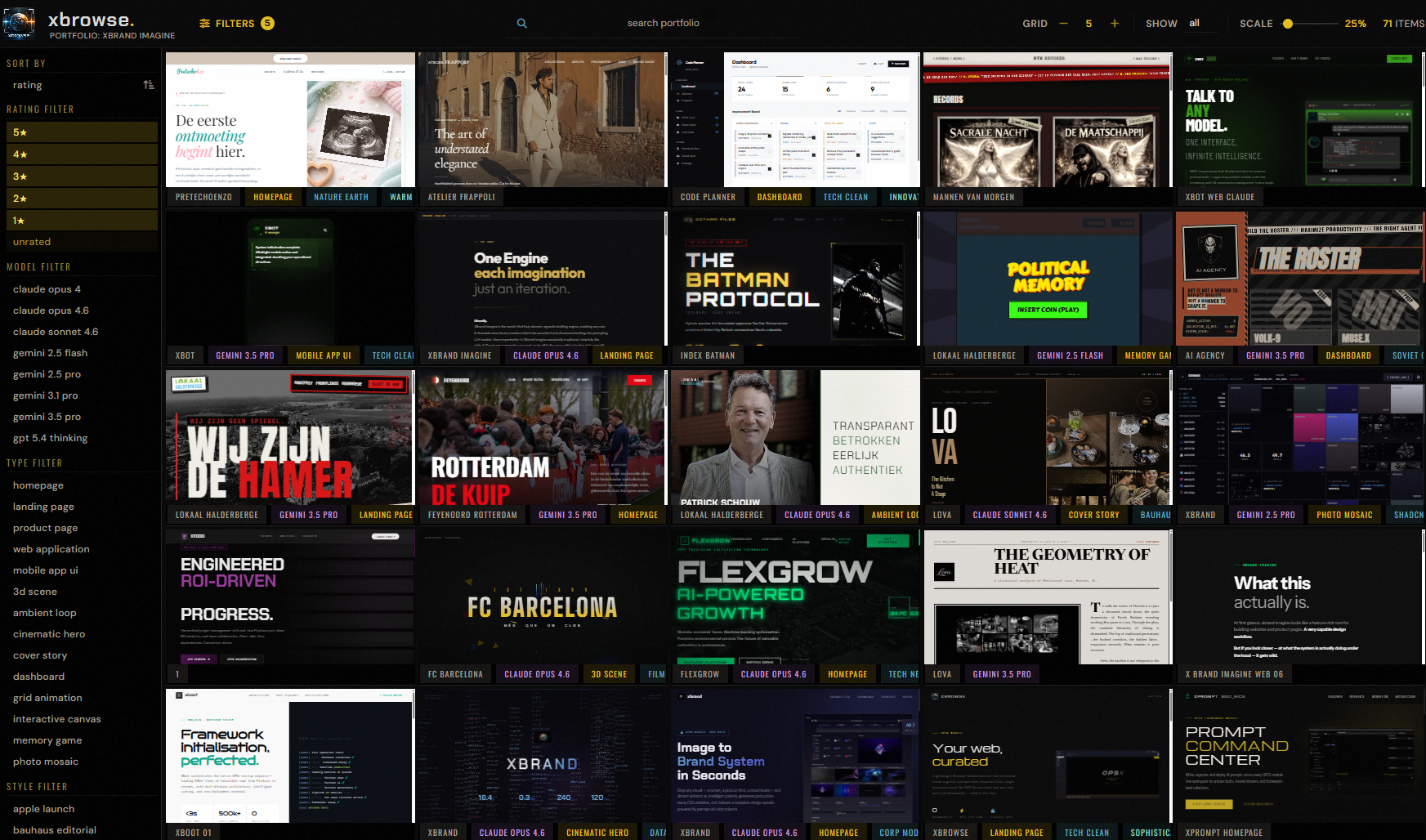Click the 3D SCENE tag
The image size is (1426, 840).
(x=609, y=674)
